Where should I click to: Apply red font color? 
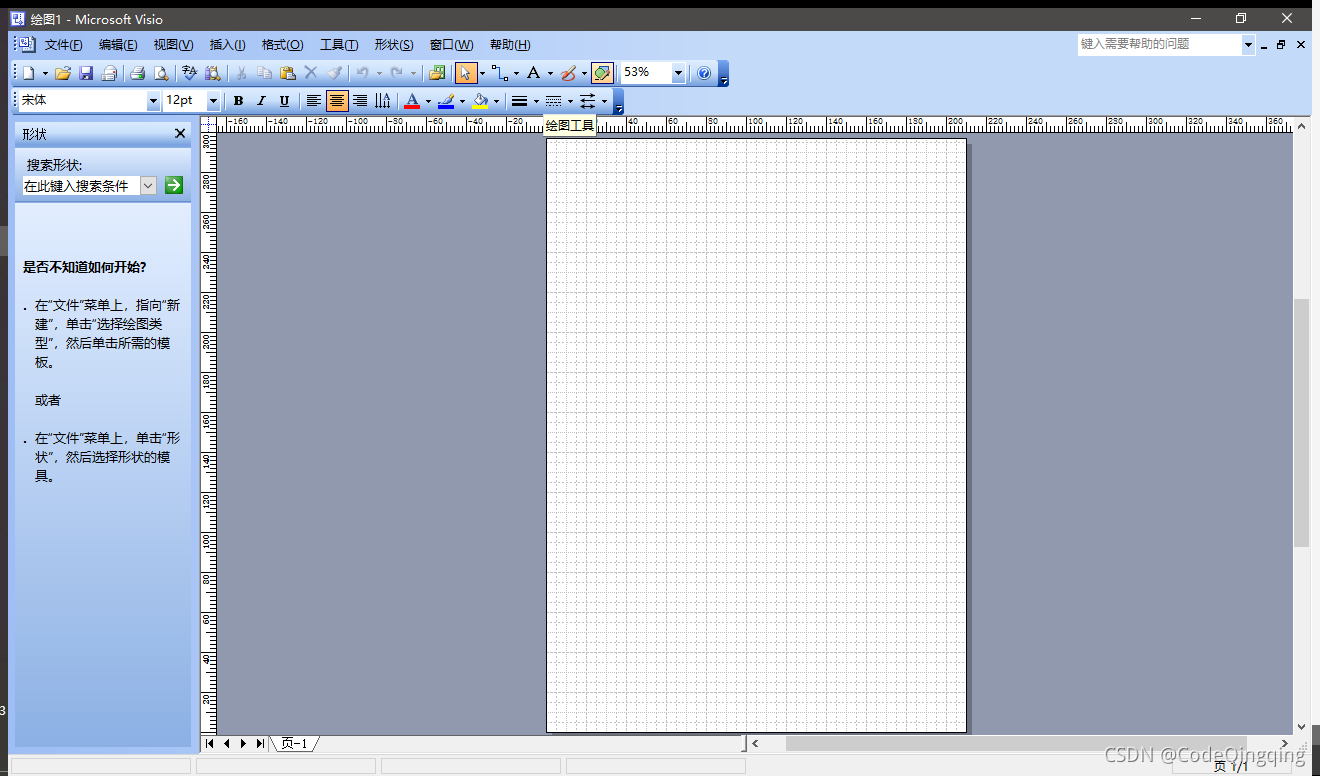411,101
